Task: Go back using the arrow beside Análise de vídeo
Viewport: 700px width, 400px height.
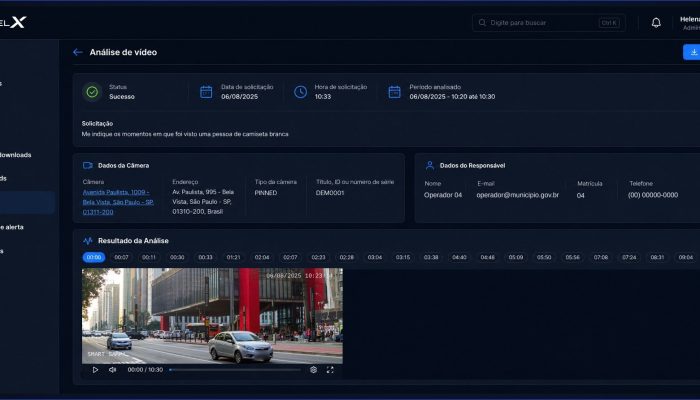Action: 78,52
